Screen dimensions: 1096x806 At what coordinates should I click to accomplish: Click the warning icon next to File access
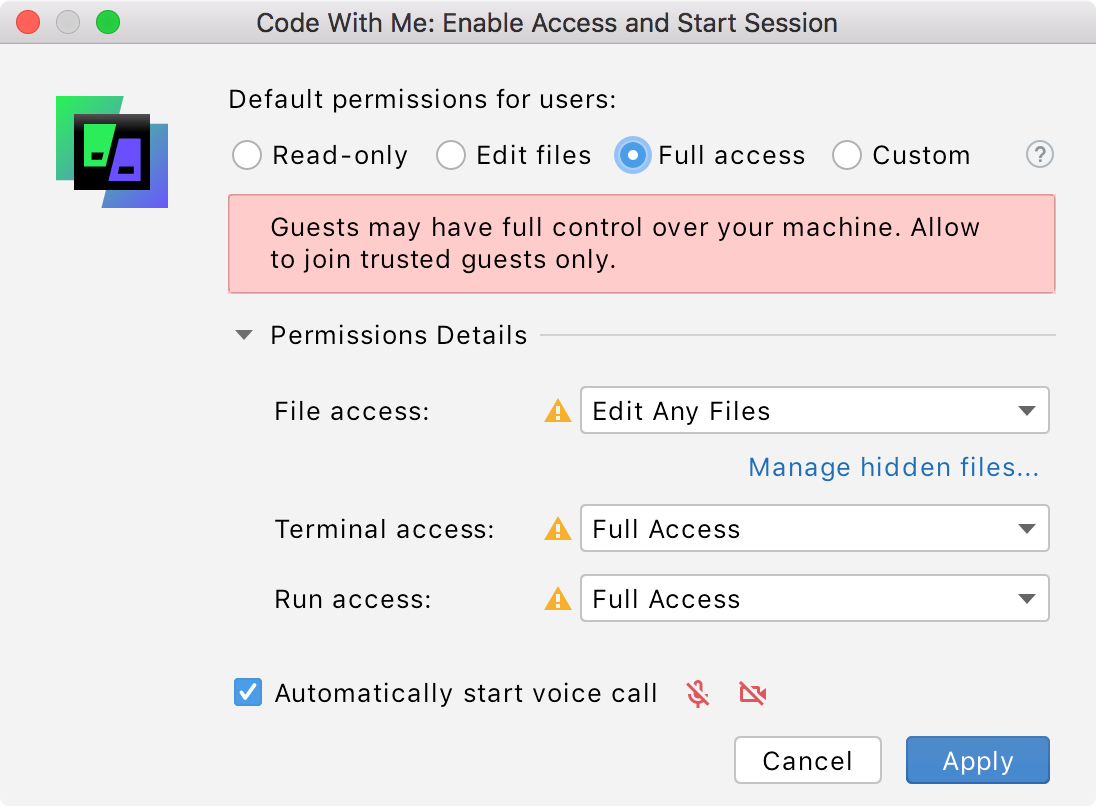coord(558,411)
